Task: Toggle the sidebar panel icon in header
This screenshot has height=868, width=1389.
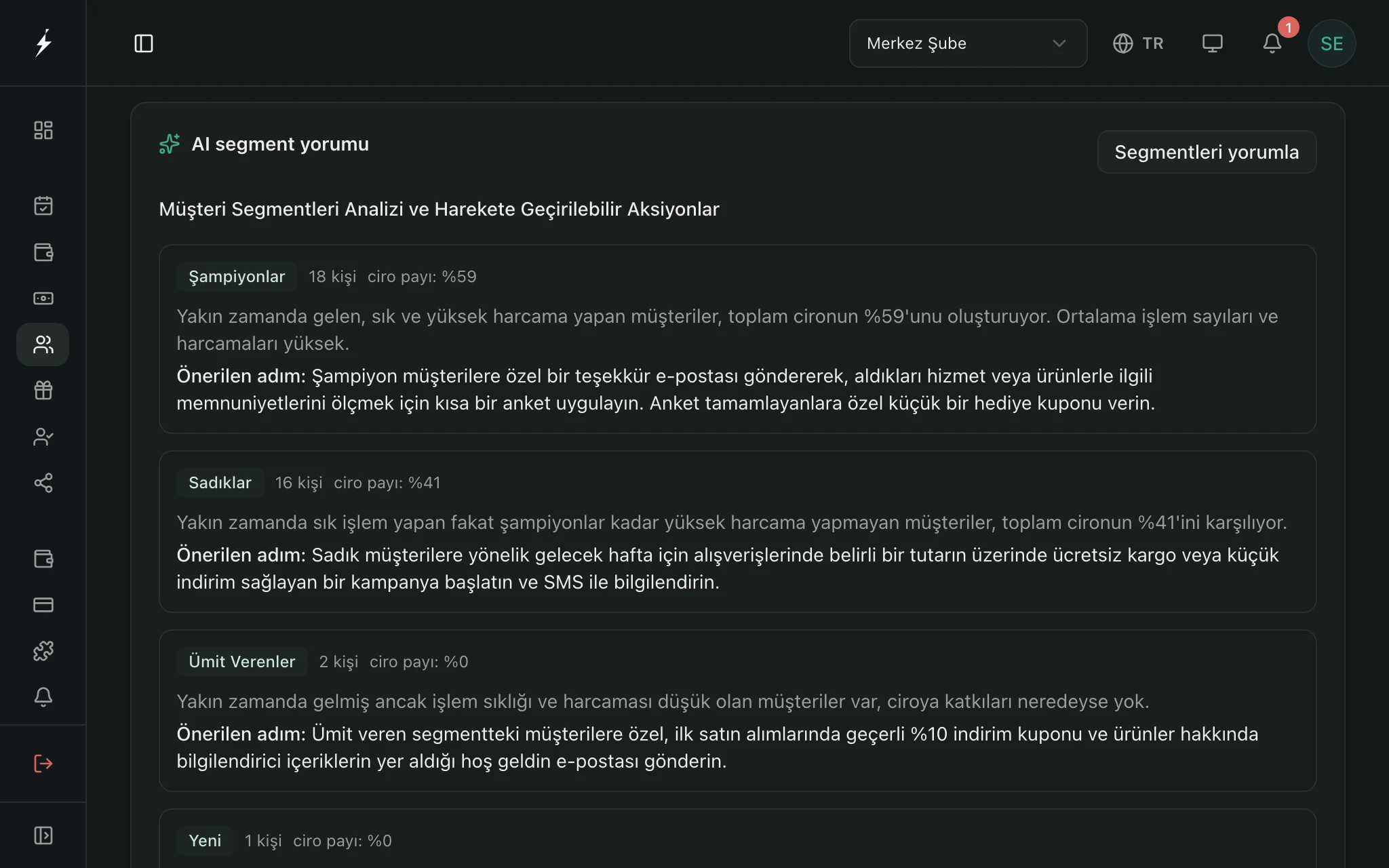Action: pos(144,43)
